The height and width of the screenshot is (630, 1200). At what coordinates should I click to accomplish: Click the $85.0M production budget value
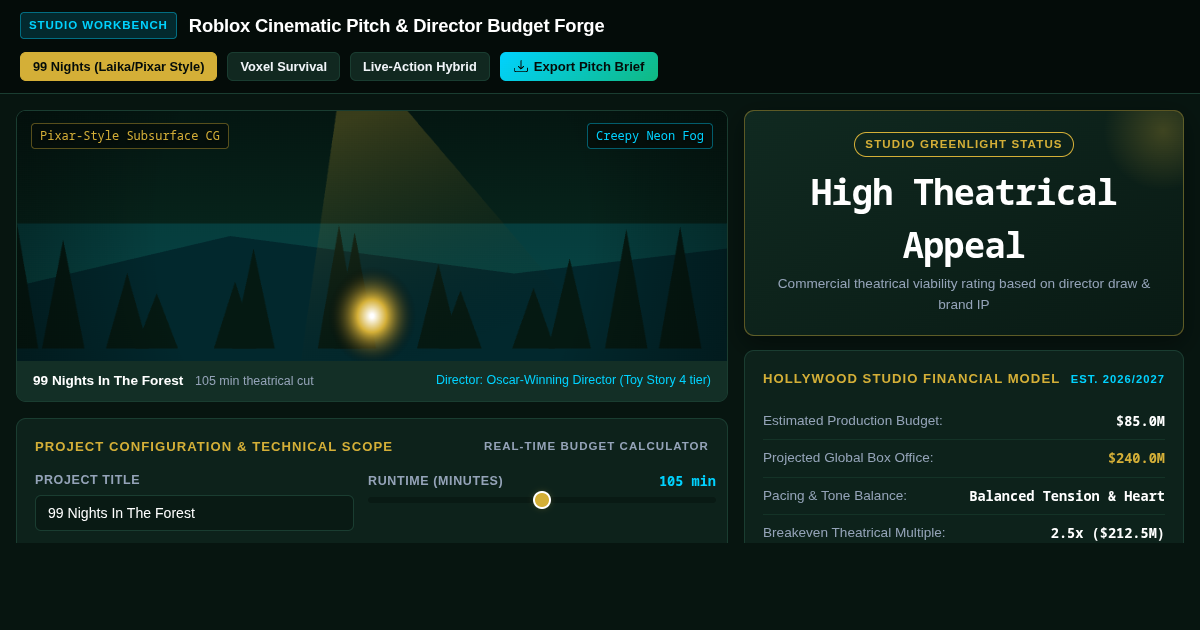point(1140,421)
